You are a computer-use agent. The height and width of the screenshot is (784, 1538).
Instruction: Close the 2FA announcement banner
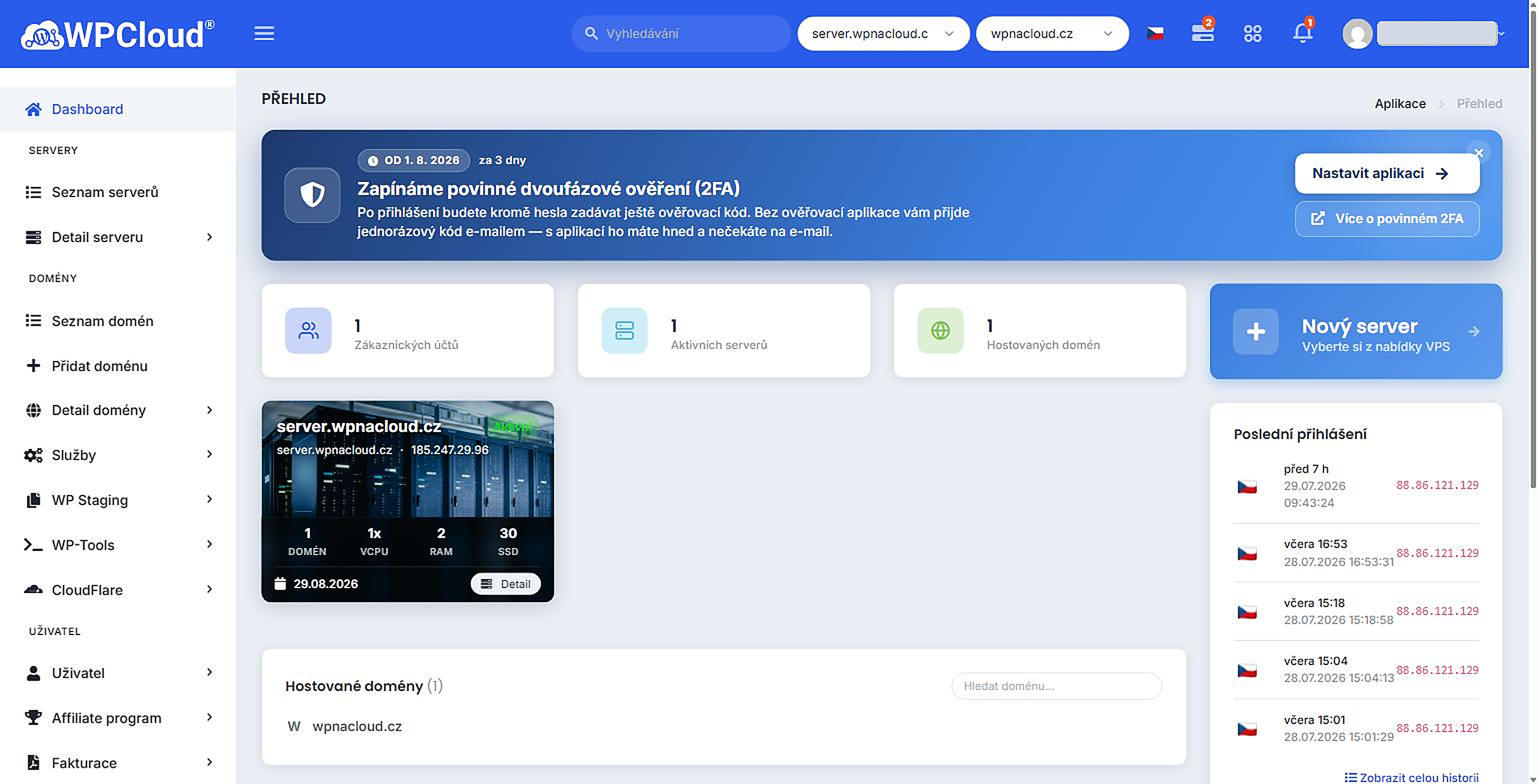(x=1479, y=153)
